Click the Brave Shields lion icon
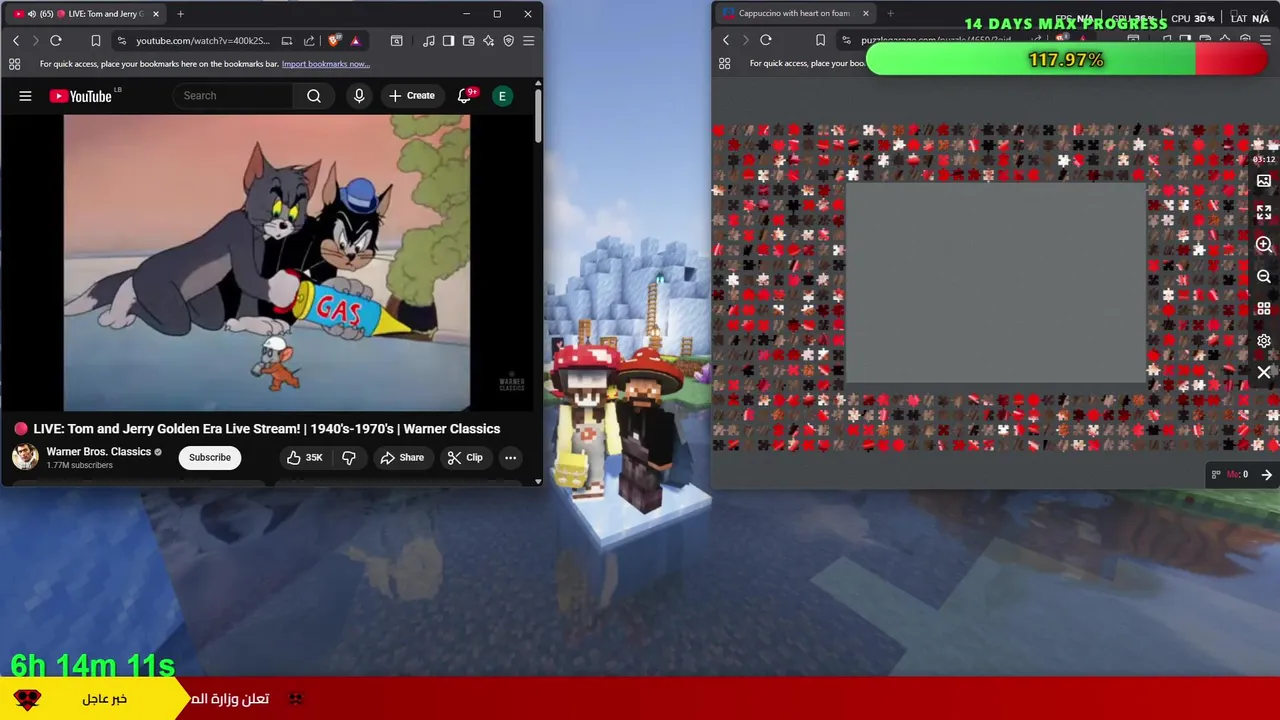Image resolution: width=1280 pixels, height=720 pixels. pyautogui.click(x=334, y=41)
